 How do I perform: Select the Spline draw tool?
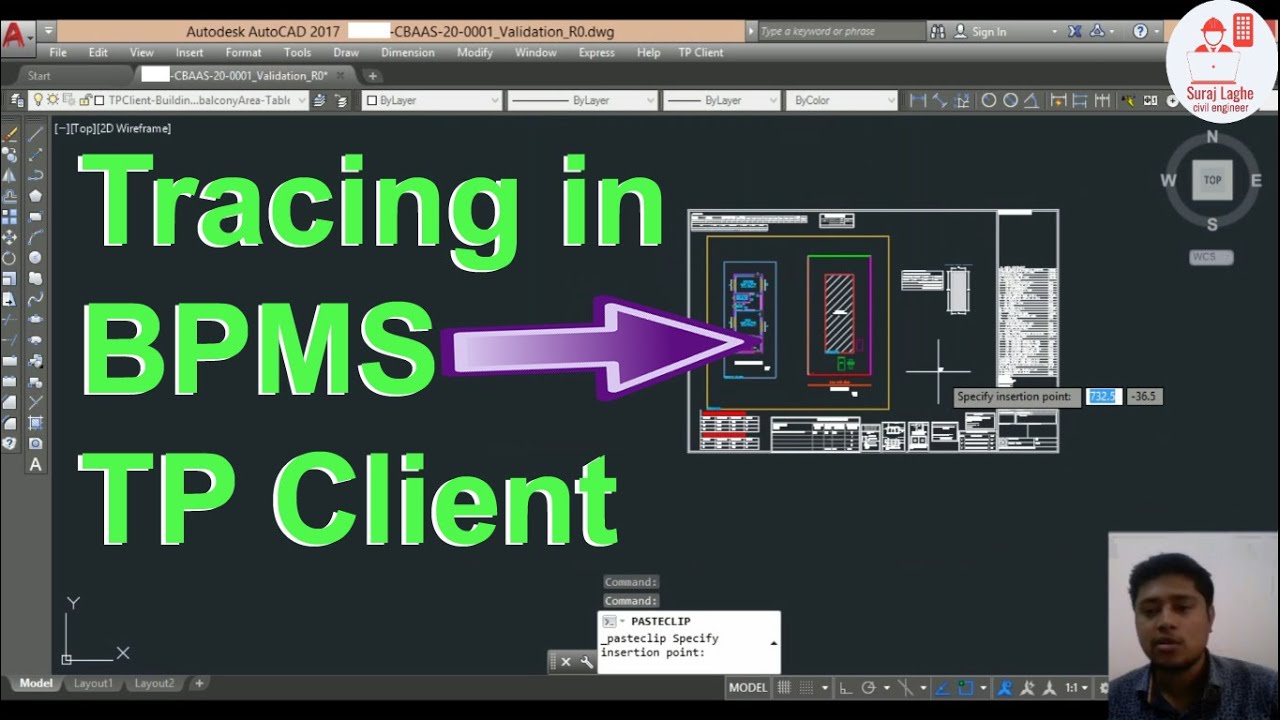(35, 299)
